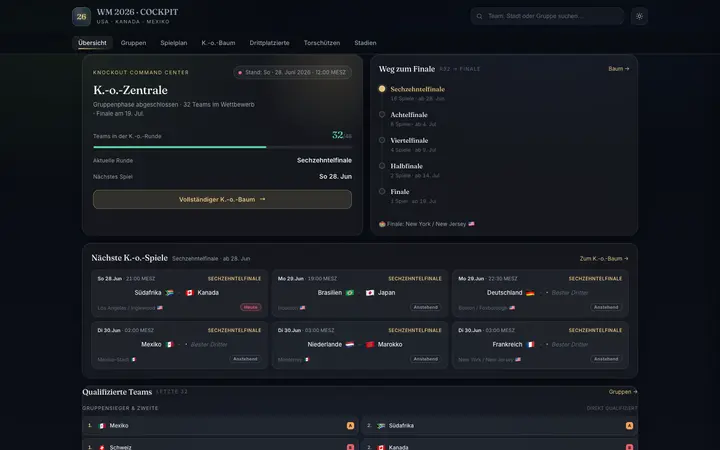This screenshot has width=720, height=450.
Task: Click the Anstehend badge on Frankreich card
Action: pyautogui.click(x=606, y=359)
